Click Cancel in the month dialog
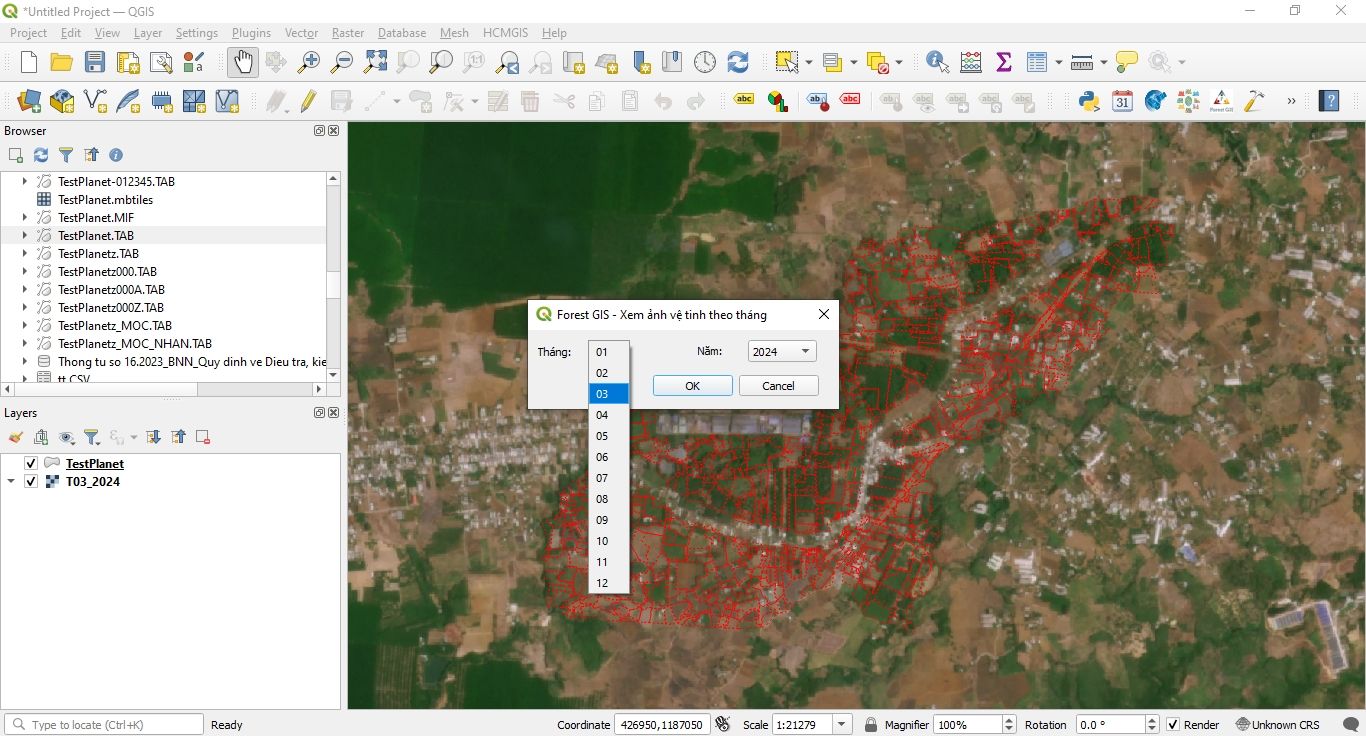Viewport: 1366px width, 736px height. [x=778, y=386]
